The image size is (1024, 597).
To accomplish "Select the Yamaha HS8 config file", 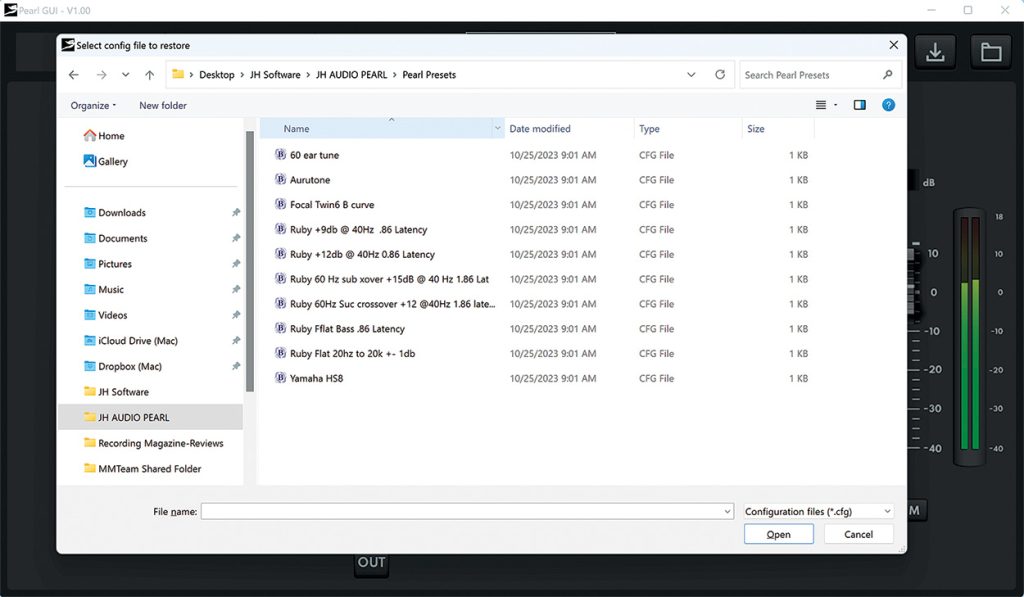I will [x=316, y=379].
